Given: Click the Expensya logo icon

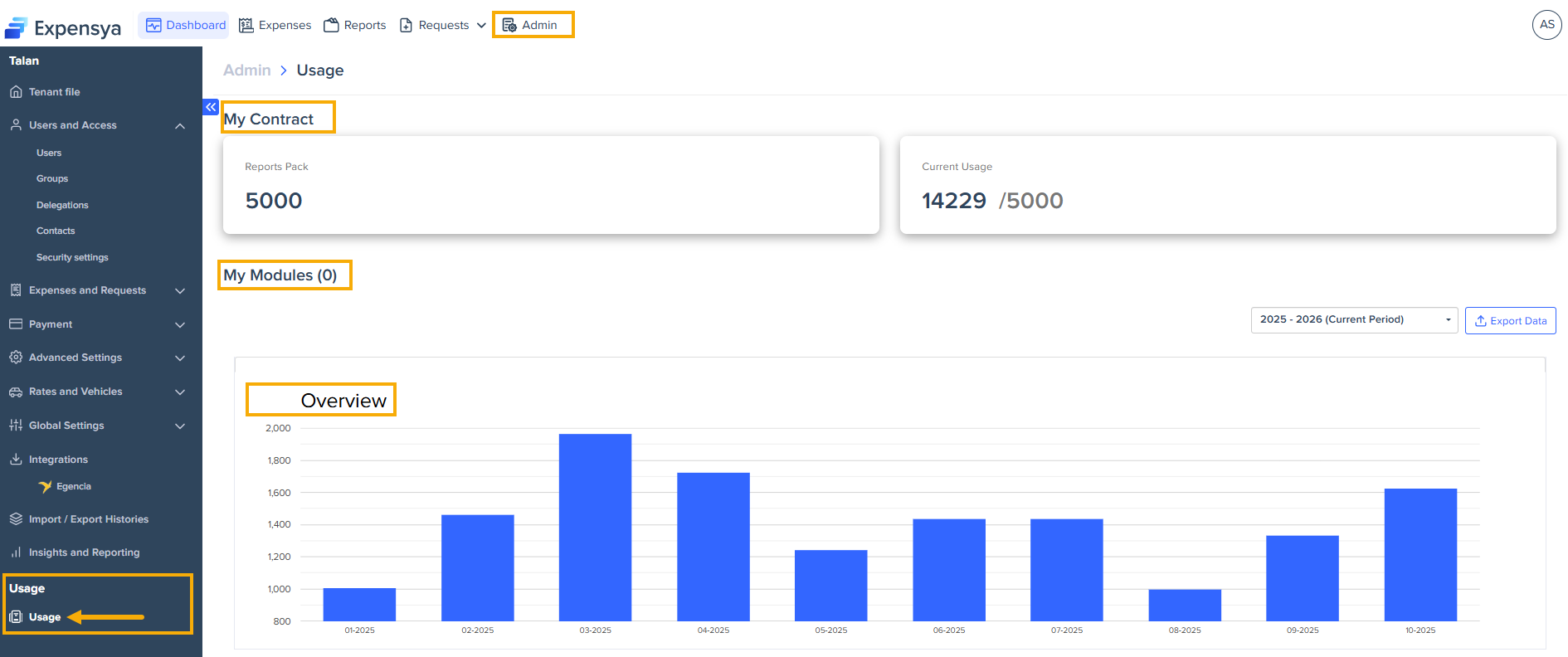Looking at the screenshot, I should pyautogui.click(x=17, y=28).
